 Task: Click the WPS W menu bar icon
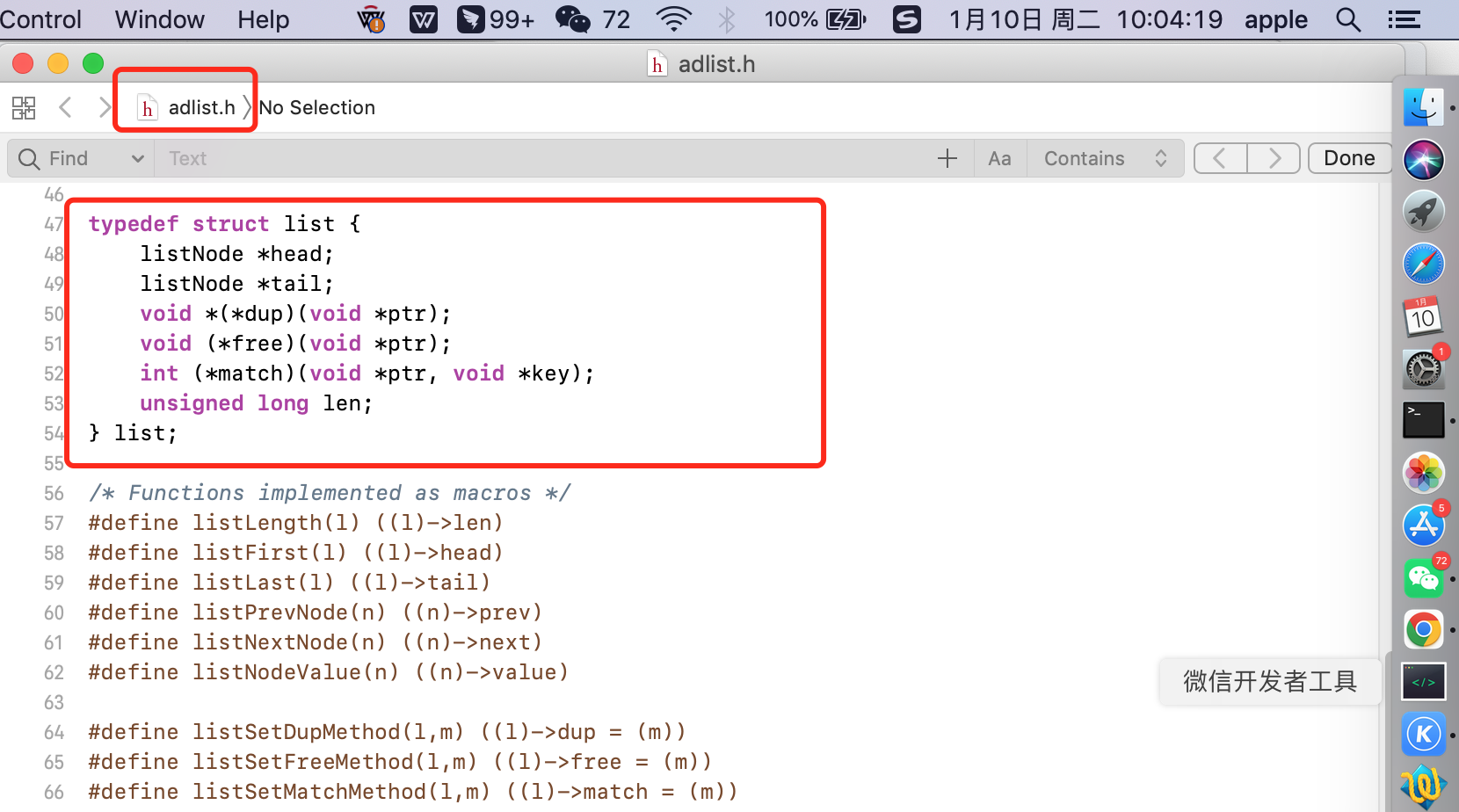[x=424, y=19]
